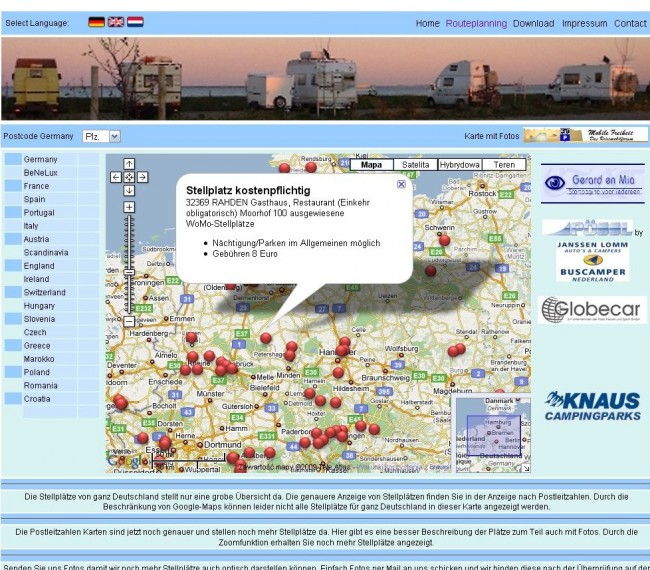This screenshot has width=650, height=570.
Task: Pan the map left with arrow
Action: point(116,177)
